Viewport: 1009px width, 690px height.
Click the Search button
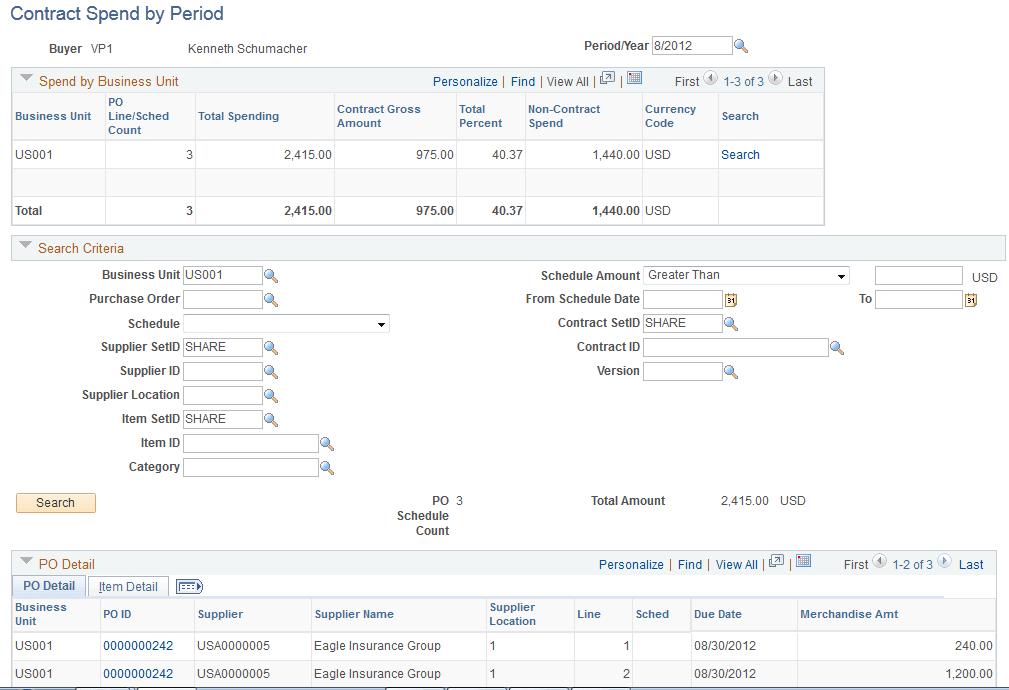[x=55, y=503]
